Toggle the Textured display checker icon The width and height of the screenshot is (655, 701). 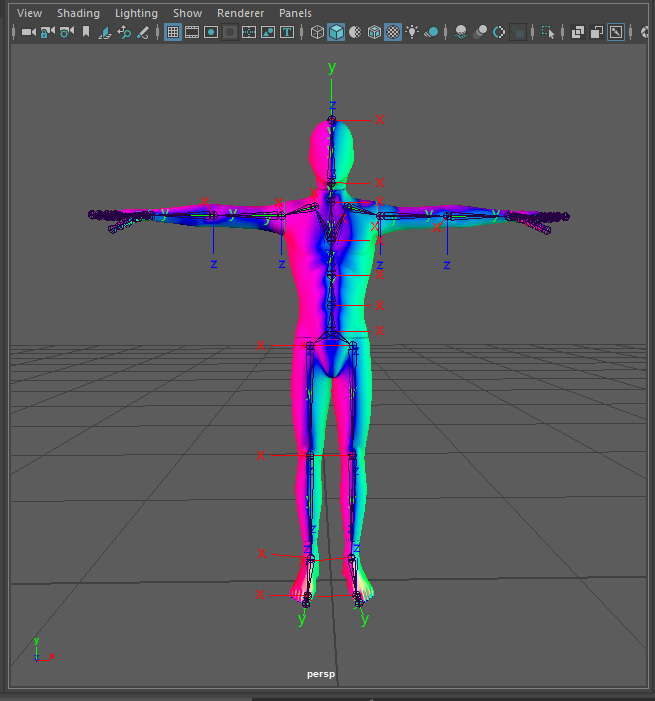pos(393,32)
